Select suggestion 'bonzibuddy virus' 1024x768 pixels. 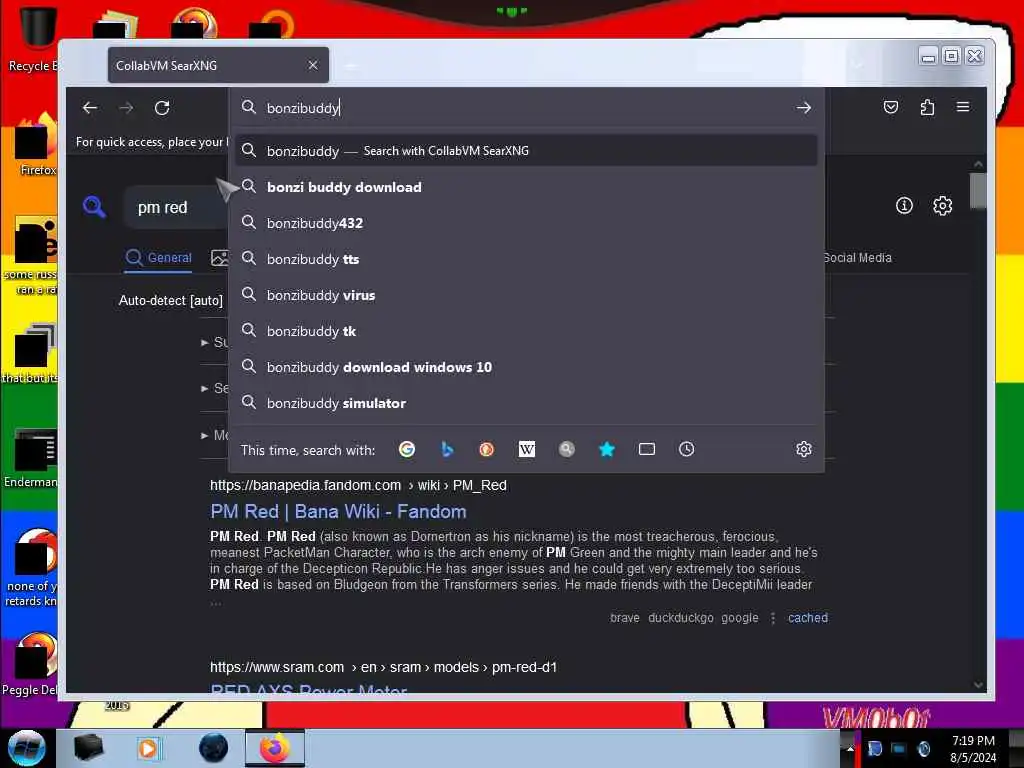click(526, 295)
